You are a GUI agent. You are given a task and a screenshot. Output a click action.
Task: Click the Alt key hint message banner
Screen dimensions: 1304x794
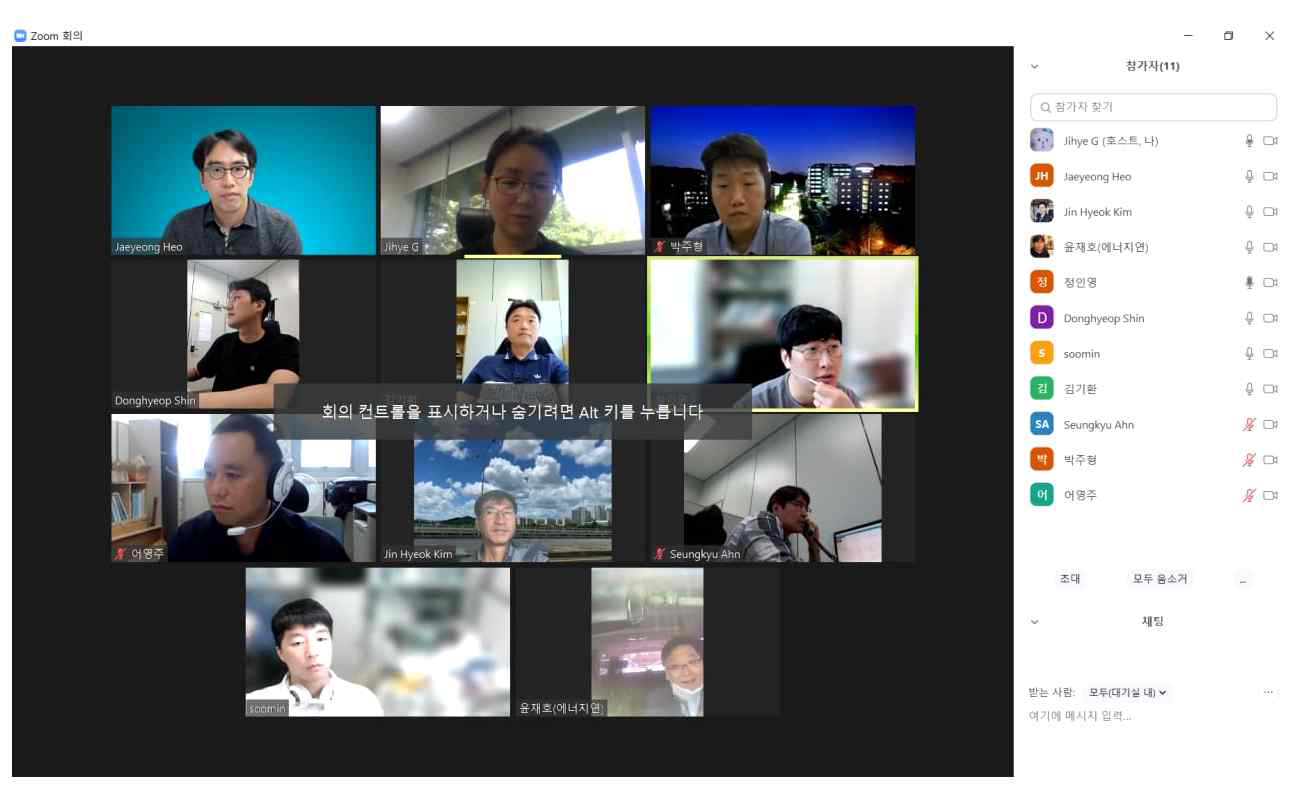coord(512,411)
